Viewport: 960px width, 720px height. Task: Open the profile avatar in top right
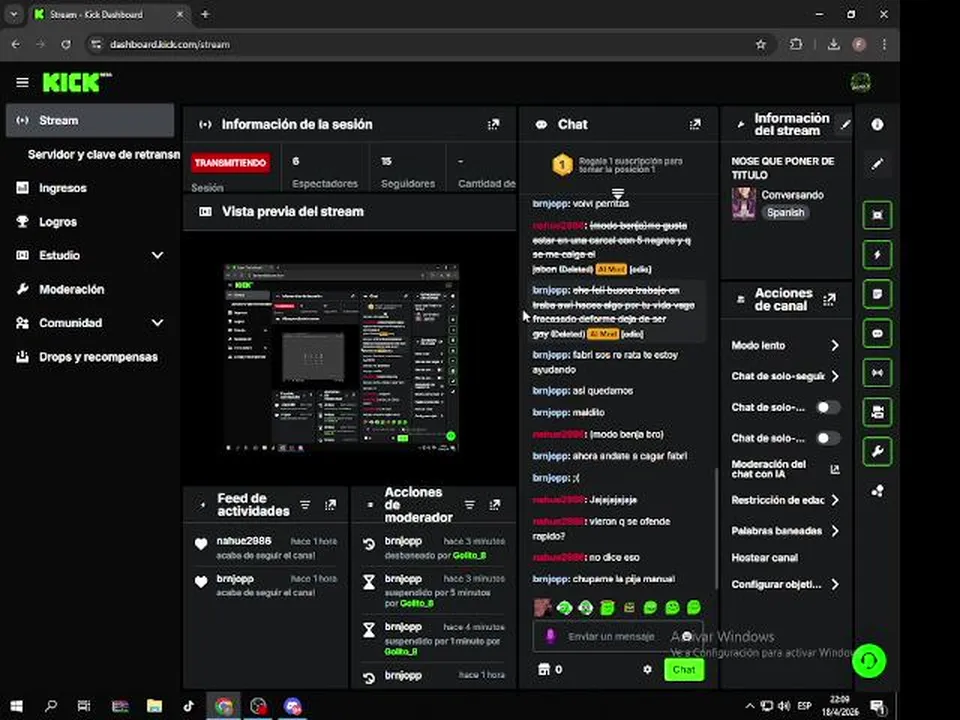[x=861, y=82]
